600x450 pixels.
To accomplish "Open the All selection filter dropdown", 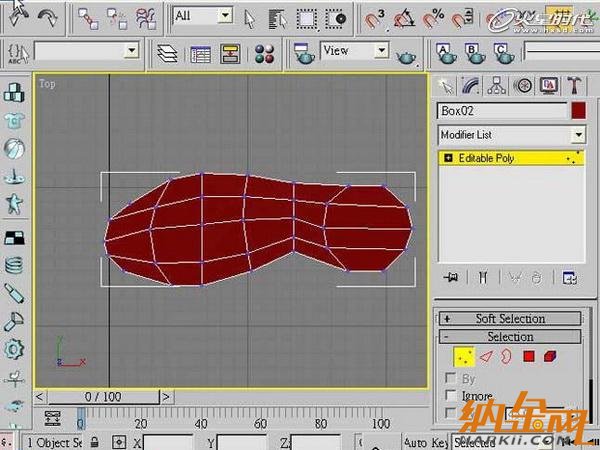I will click(203, 16).
